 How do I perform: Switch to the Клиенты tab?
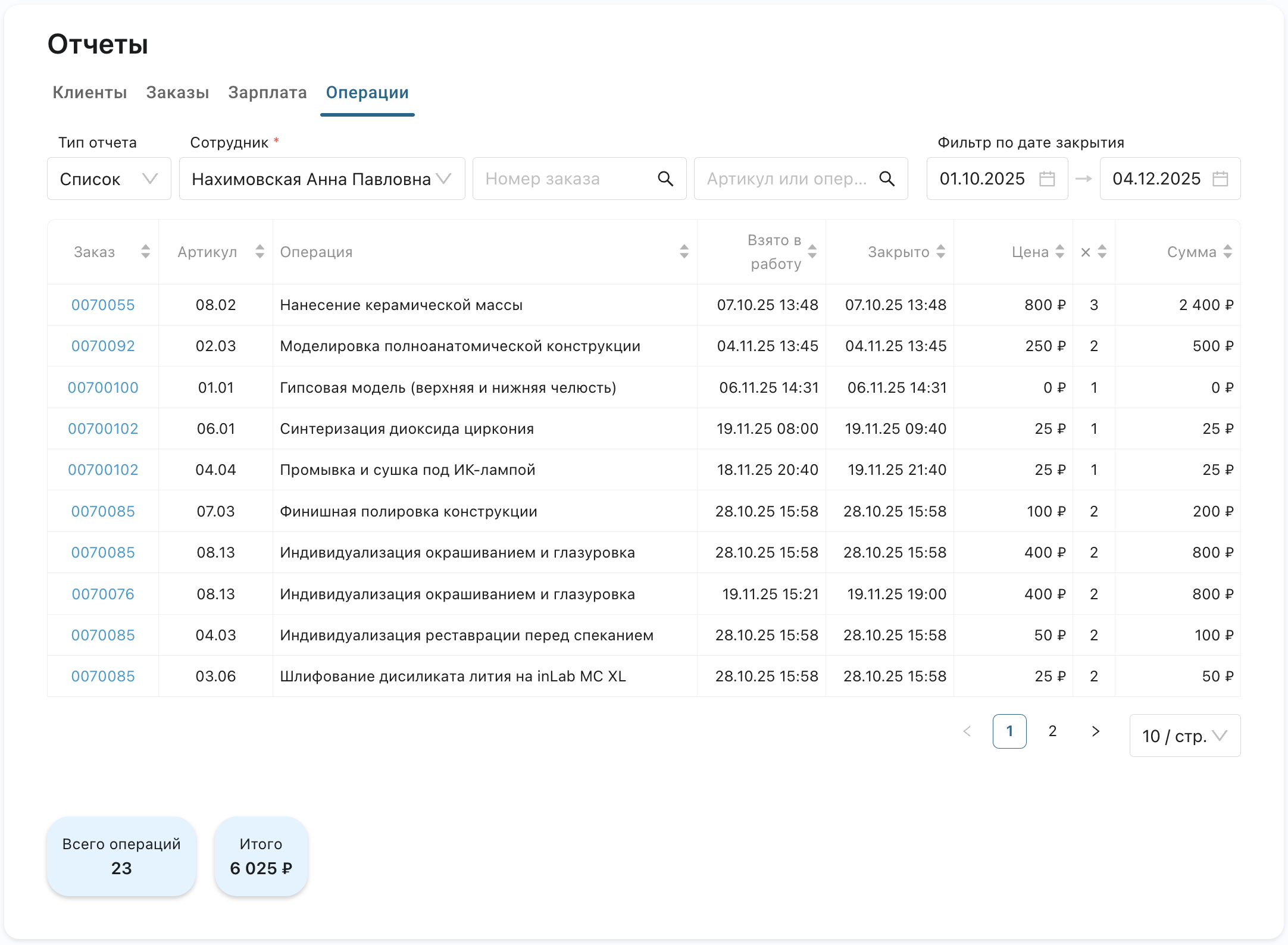tap(90, 93)
